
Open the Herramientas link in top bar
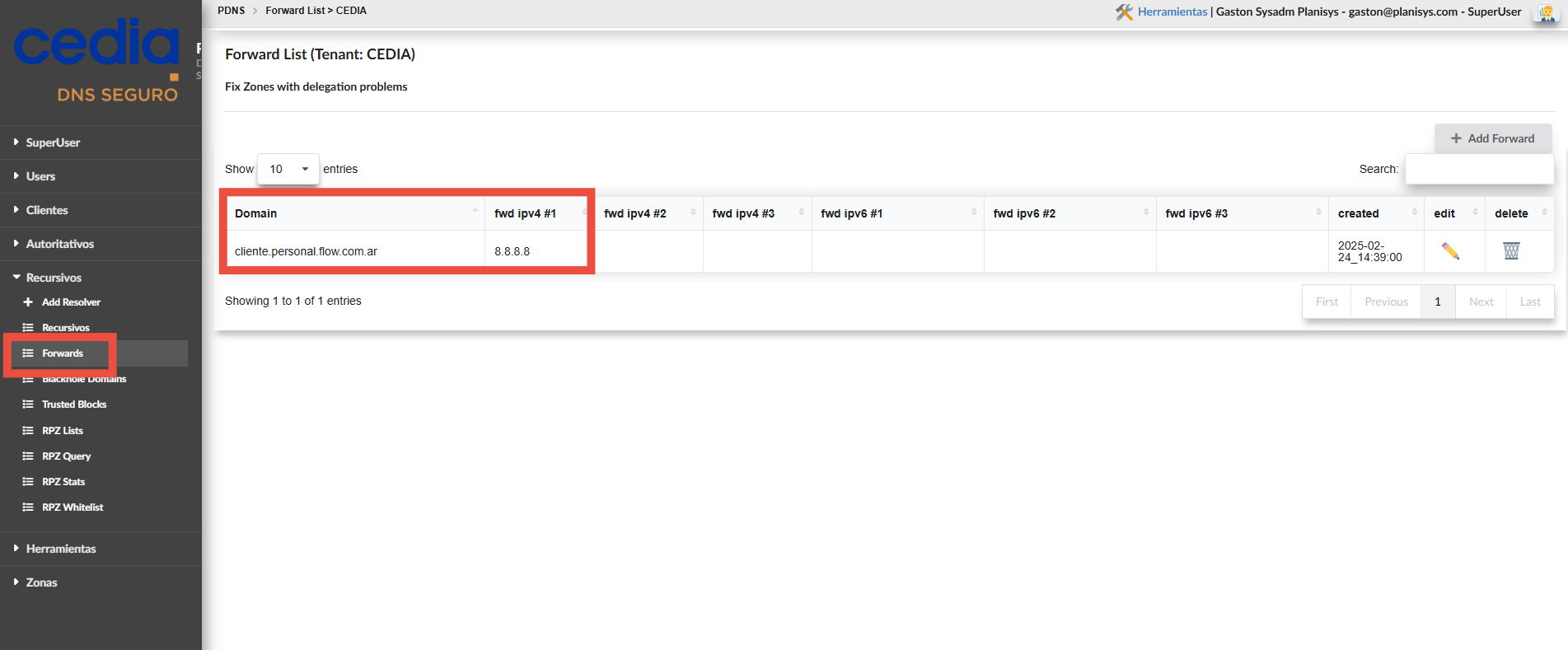(1172, 12)
